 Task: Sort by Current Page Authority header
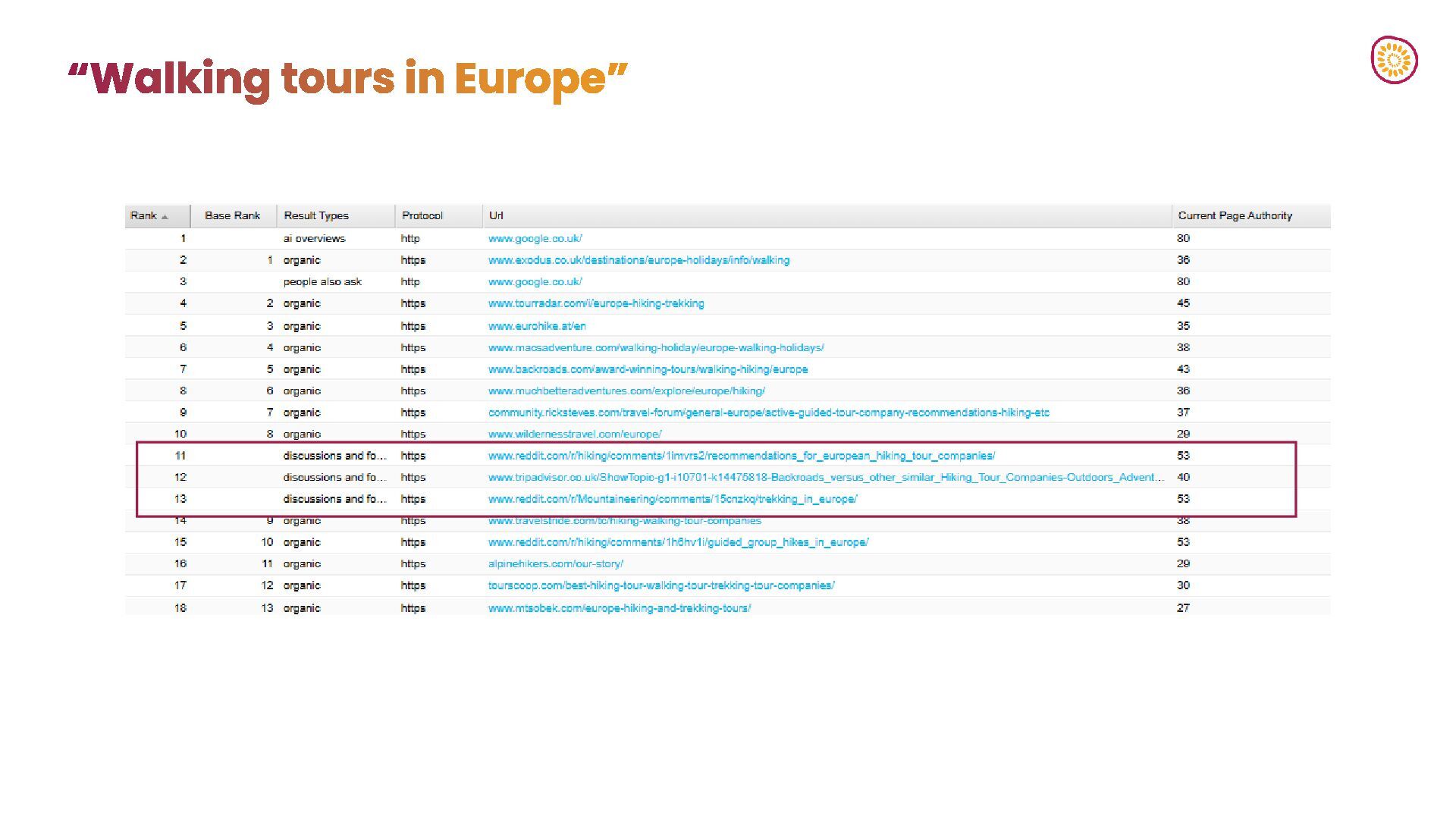pyautogui.click(x=1250, y=216)
